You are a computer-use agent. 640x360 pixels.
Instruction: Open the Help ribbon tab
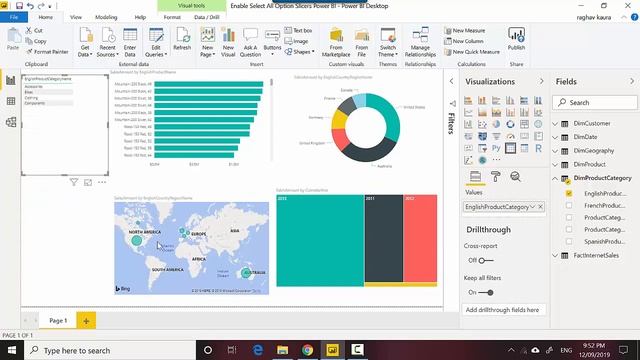140,17
